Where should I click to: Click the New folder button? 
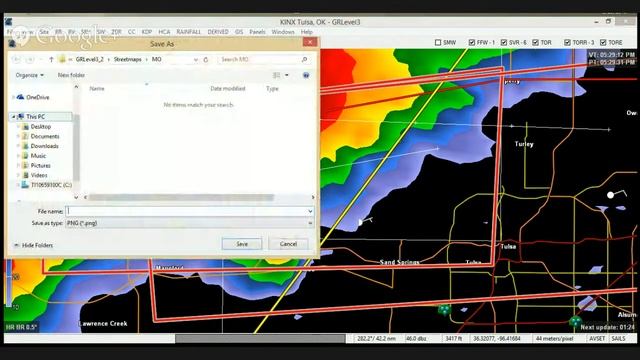[71, 75]
